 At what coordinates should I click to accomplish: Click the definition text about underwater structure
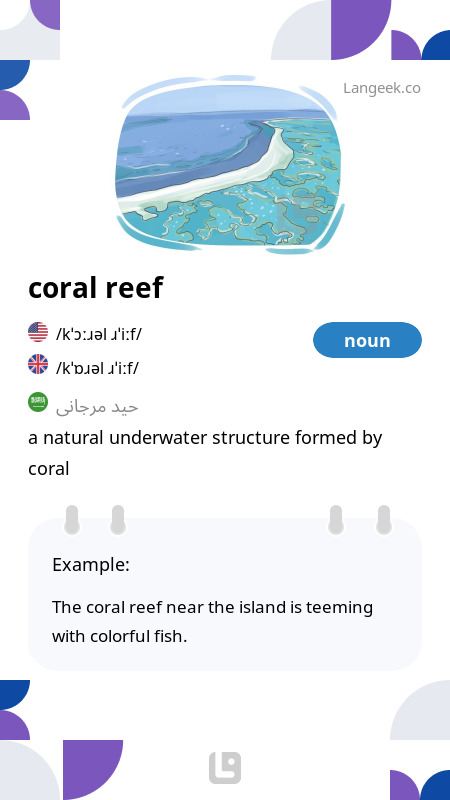tap(205, 453)
